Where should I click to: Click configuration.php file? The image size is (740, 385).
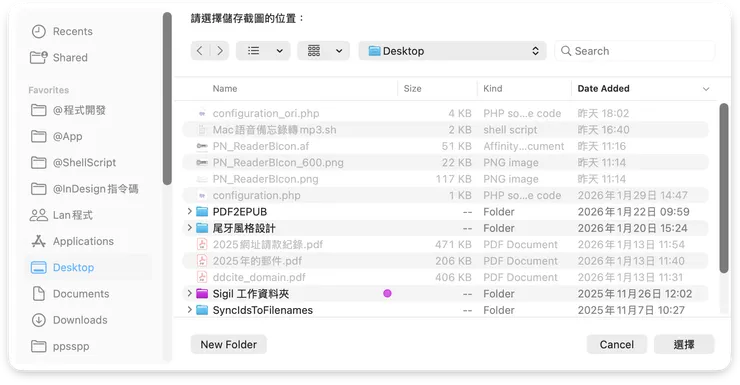coord(256,195)
